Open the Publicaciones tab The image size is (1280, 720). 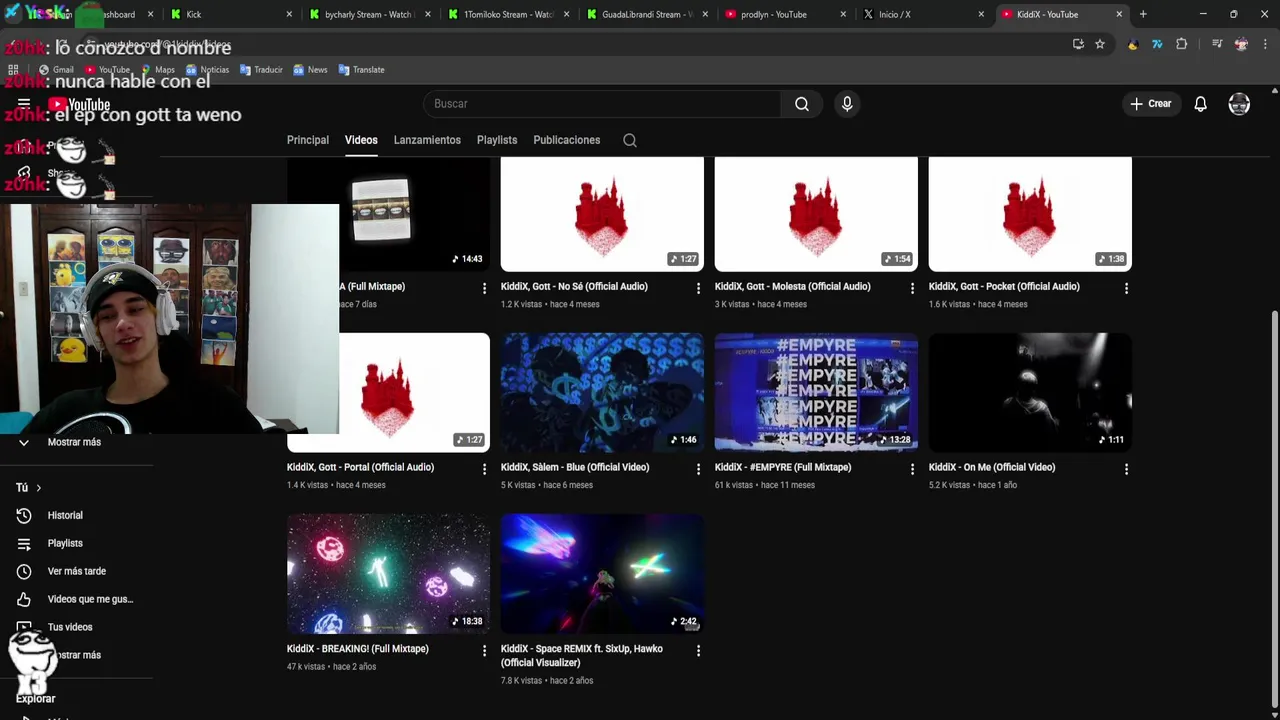566,140
